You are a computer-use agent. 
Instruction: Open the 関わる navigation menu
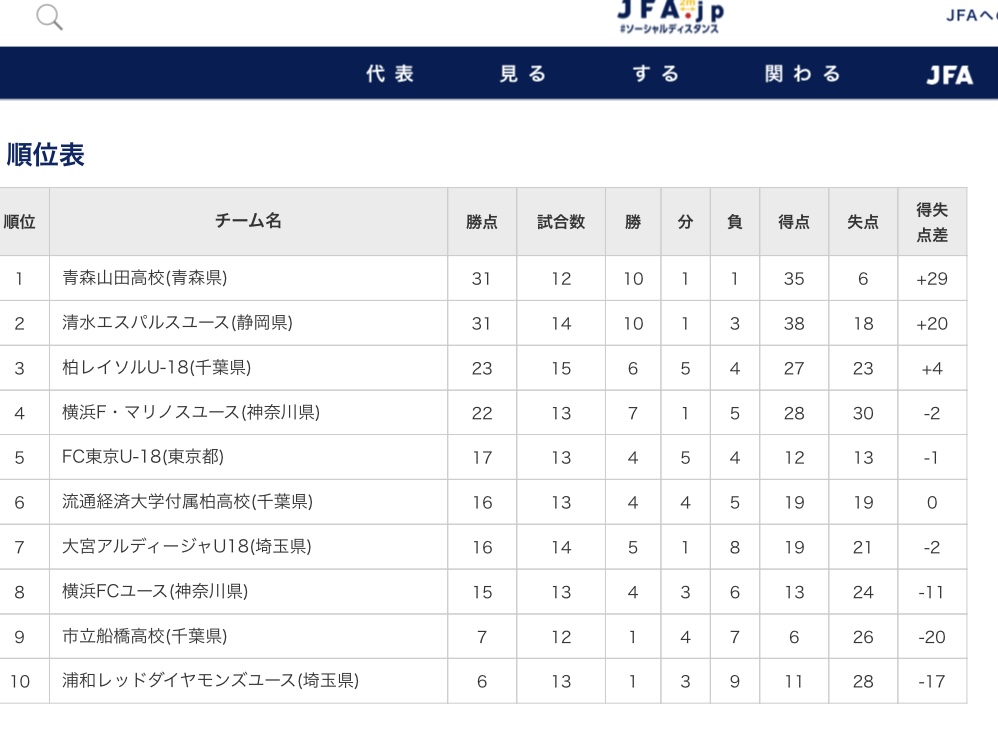pos(803,74)
